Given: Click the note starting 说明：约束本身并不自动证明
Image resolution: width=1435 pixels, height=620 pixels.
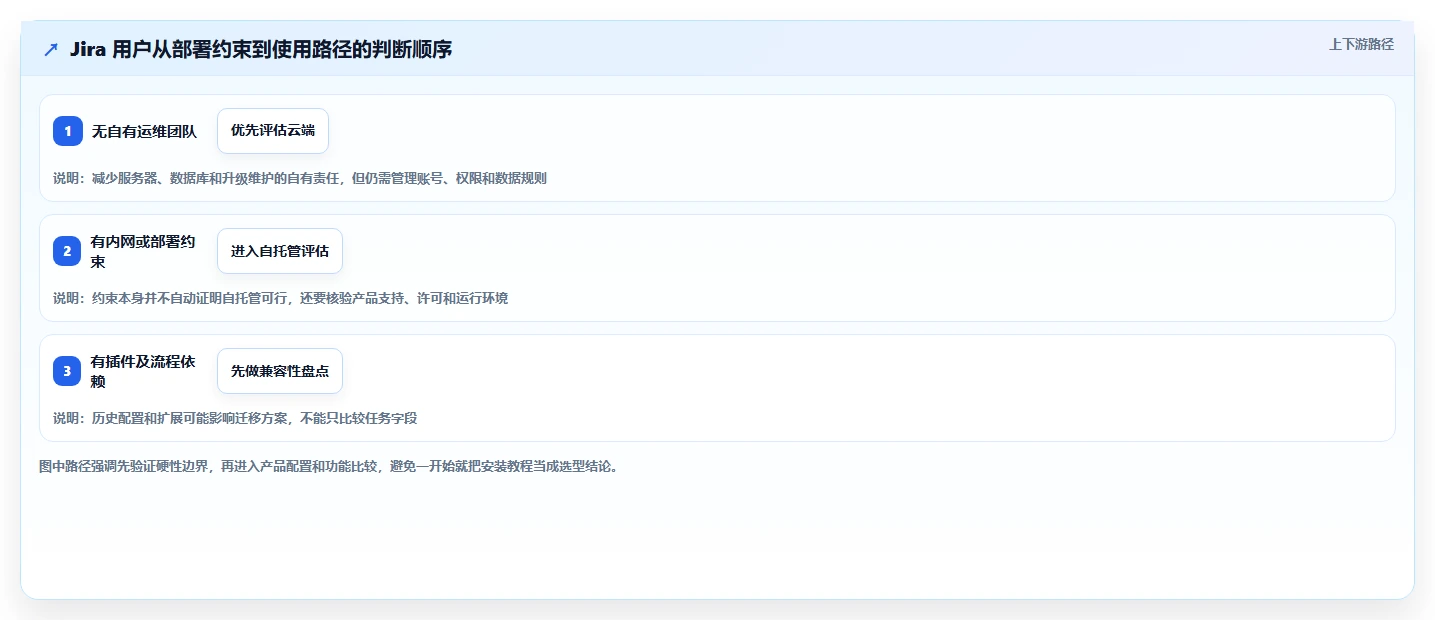Looking at the screenshot, I should click(281, 298).
